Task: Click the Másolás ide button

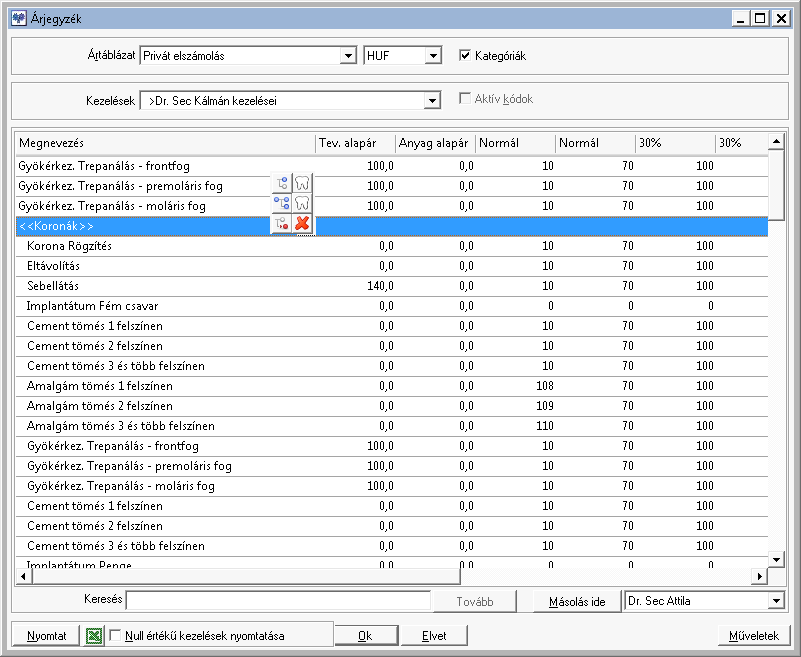Action: coord(577,601)
